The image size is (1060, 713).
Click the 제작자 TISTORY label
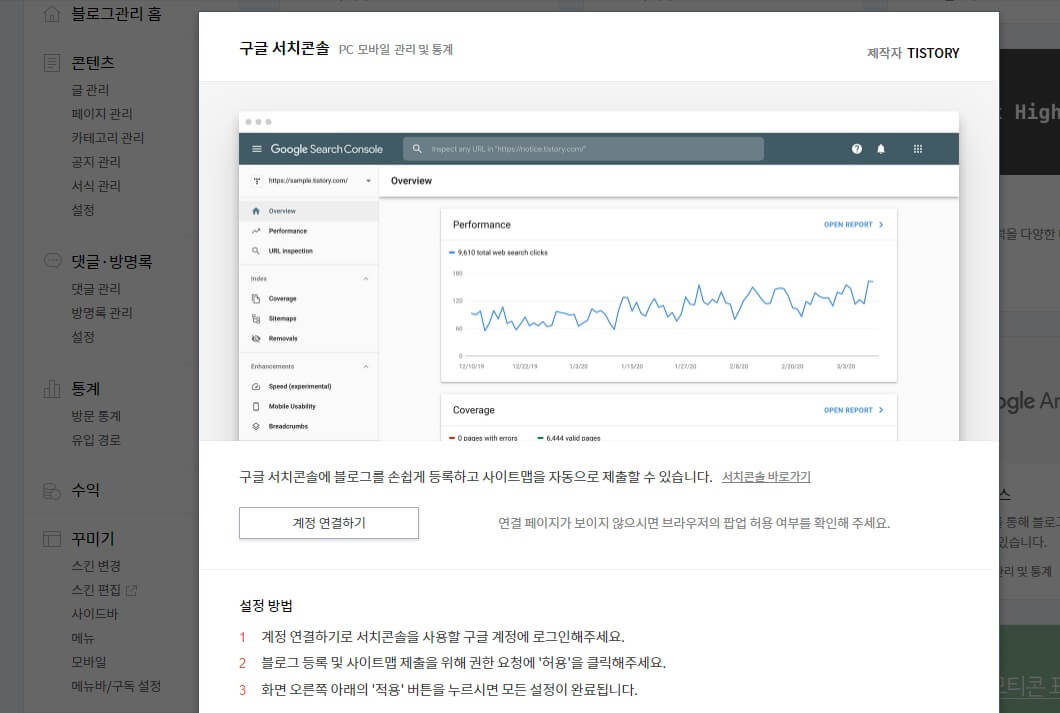point(913,53)
